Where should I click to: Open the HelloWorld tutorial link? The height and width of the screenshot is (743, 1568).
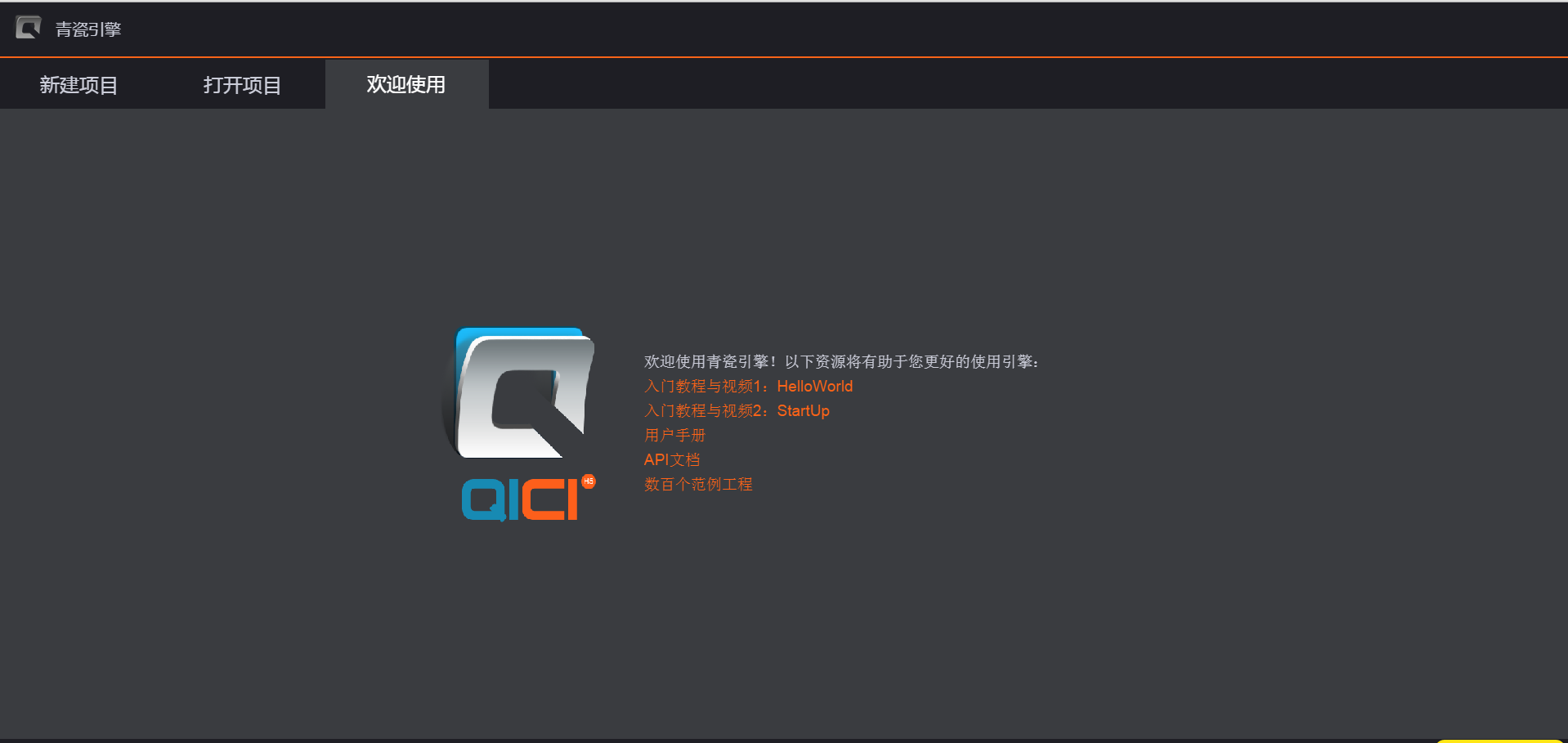coord(748,386)
